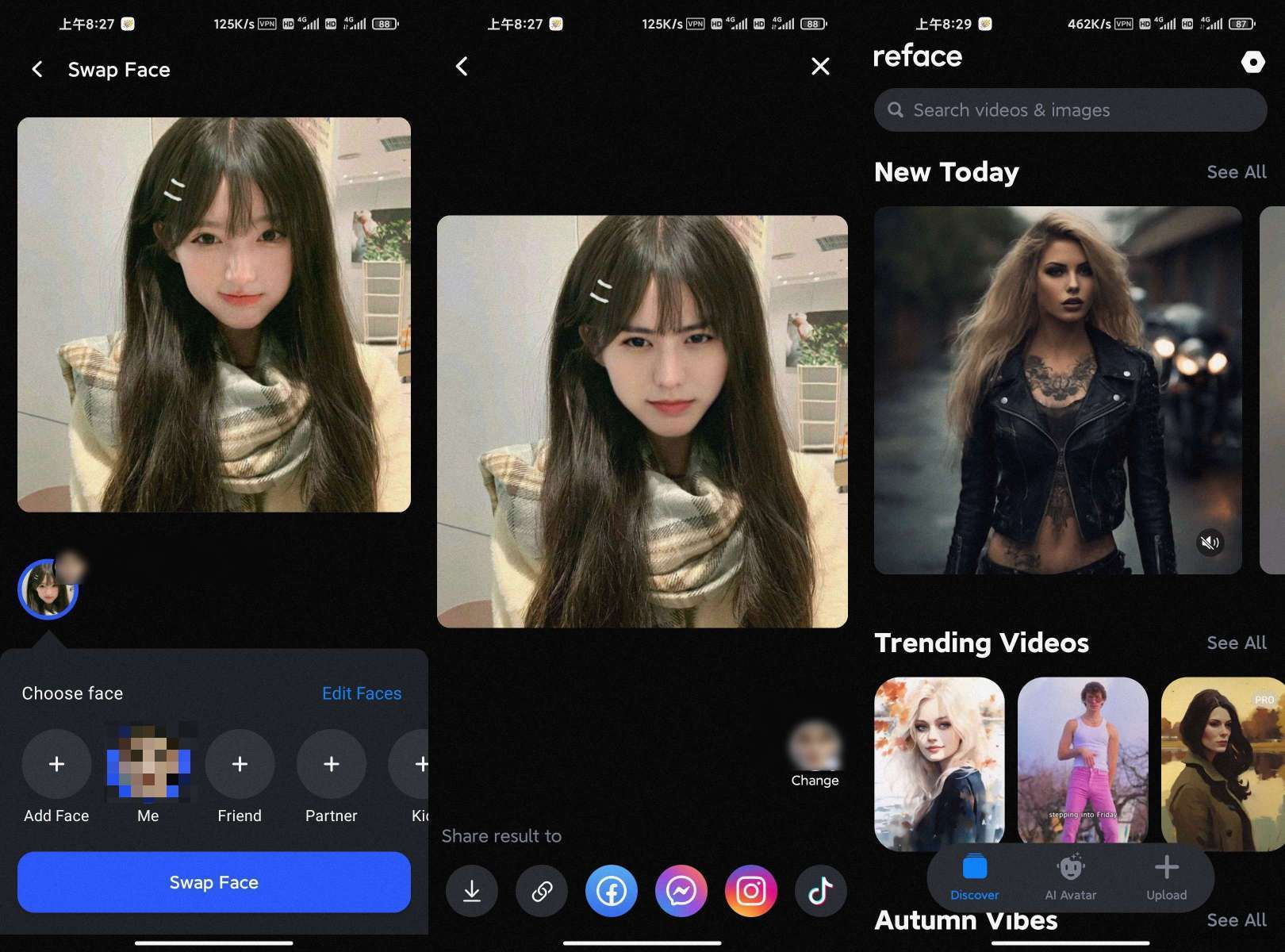The width and height of the screenshot is (1285, 952).
Task: Tap the download result icon
Action: 472,891
